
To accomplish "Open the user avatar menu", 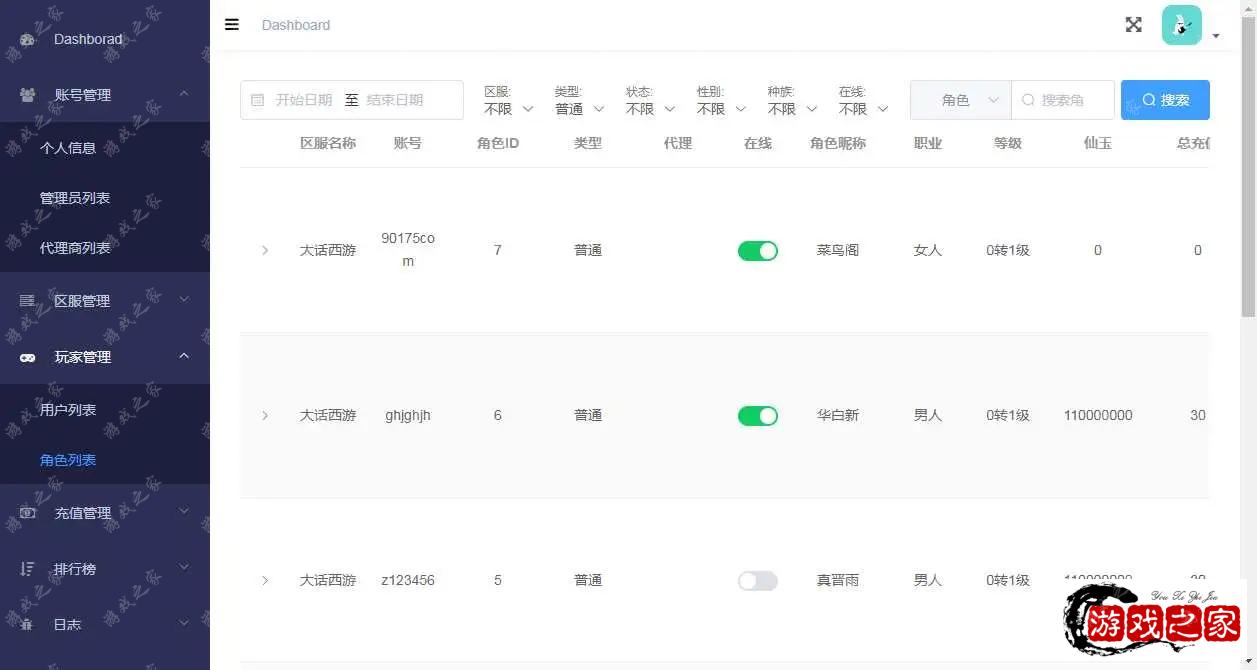I will [1182, 25].
